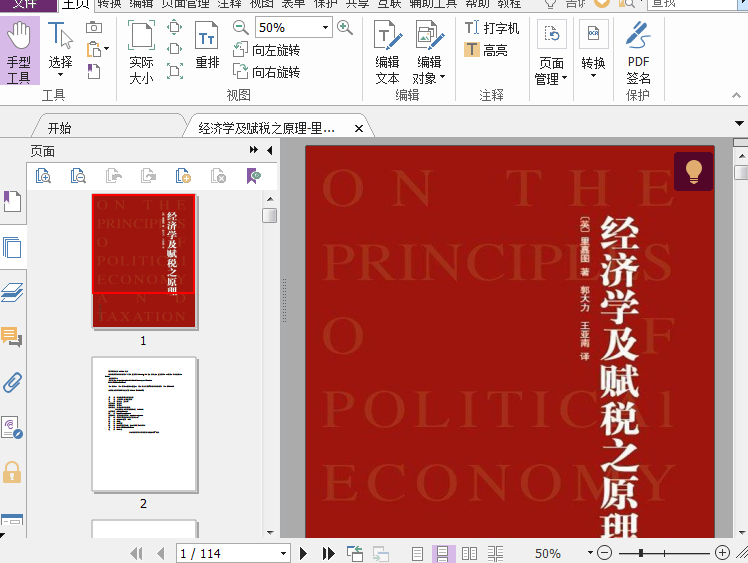
Task: Activate the 手型工具 hand tool
Action: (x=20, y=52)
